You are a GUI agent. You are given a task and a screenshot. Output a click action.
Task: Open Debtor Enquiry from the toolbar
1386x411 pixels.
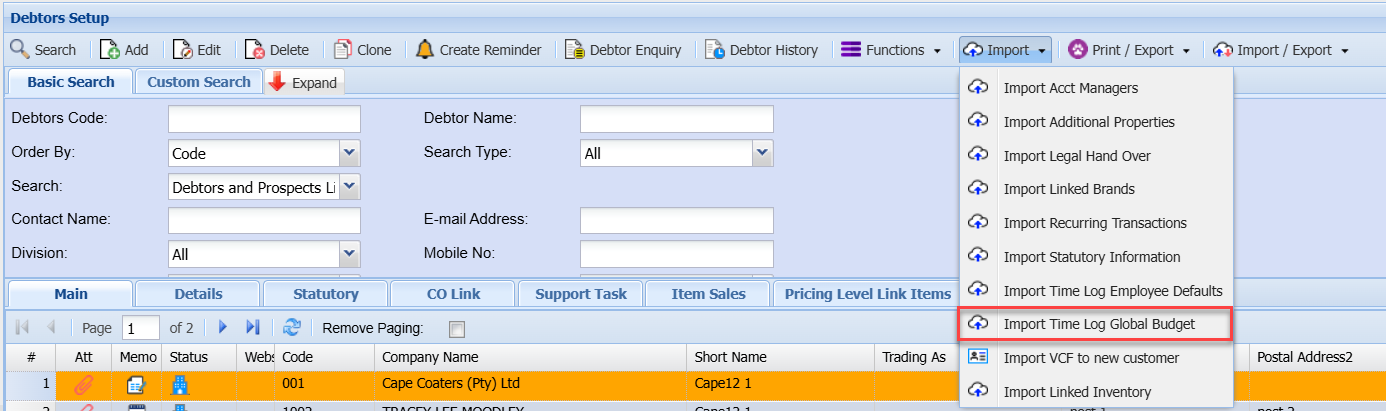pos(574,50)
